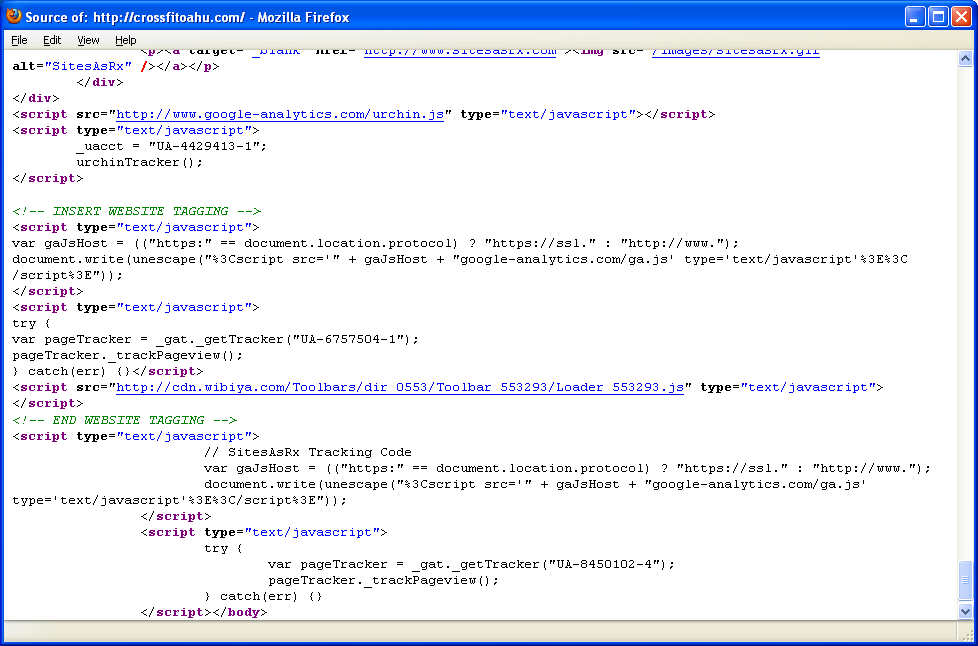Click the scrollbar down arrow
978x646 pixels.
coord(965,611)
